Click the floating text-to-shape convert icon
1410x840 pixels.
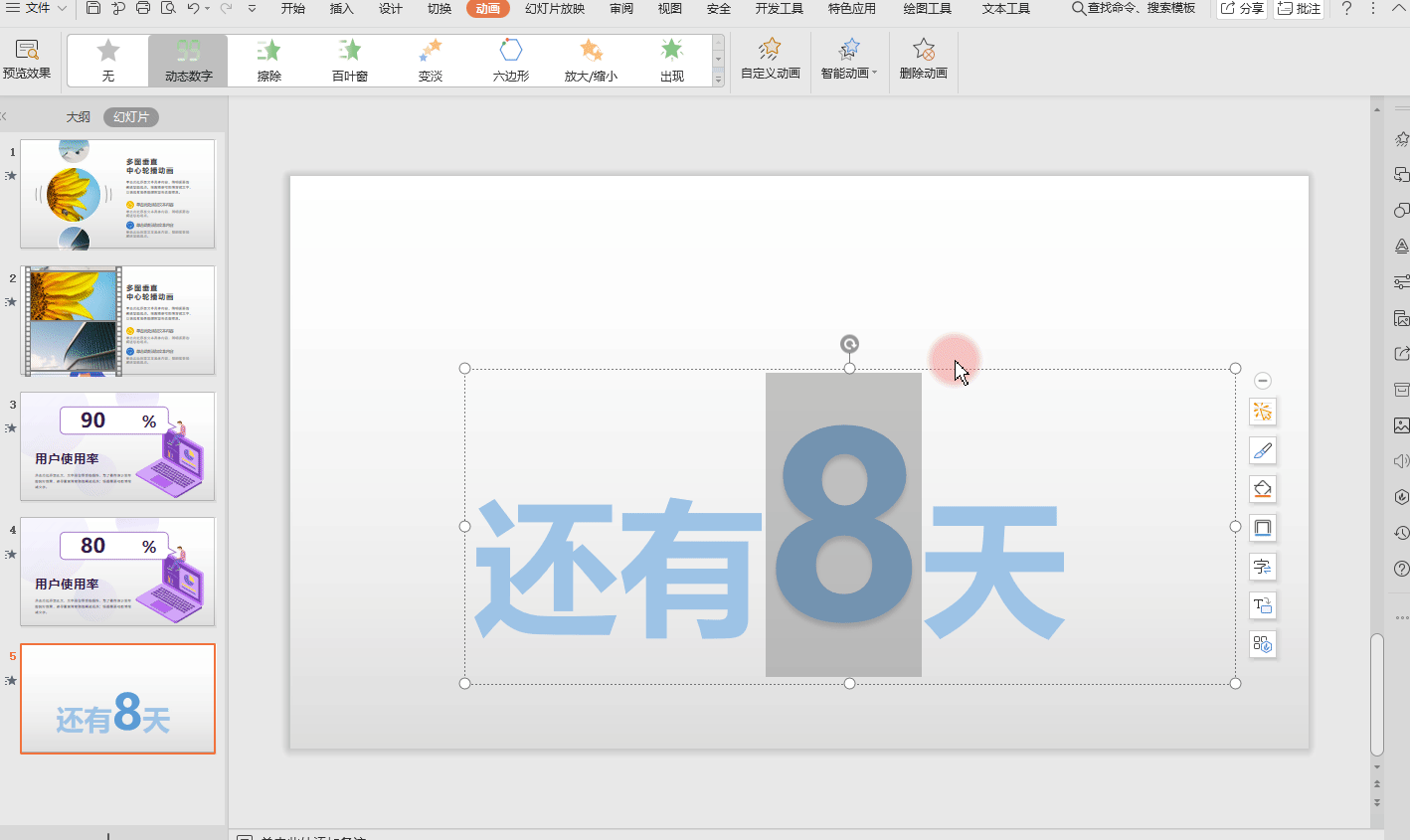(x=1263, y=605)
